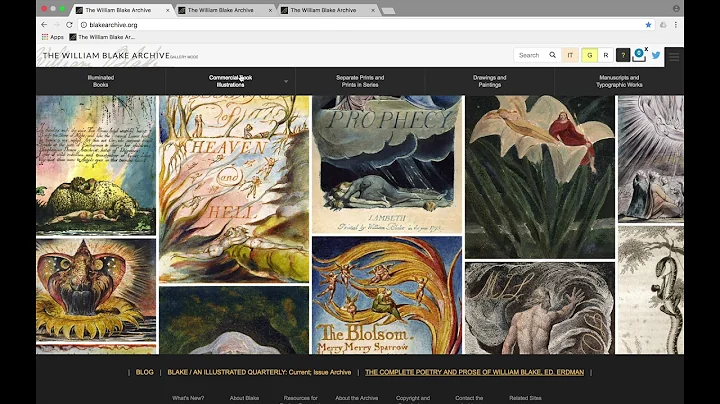Click the BLOG footer link
Image resolution: width=720 pixels, height=404 pixels.
coord(145,372)
